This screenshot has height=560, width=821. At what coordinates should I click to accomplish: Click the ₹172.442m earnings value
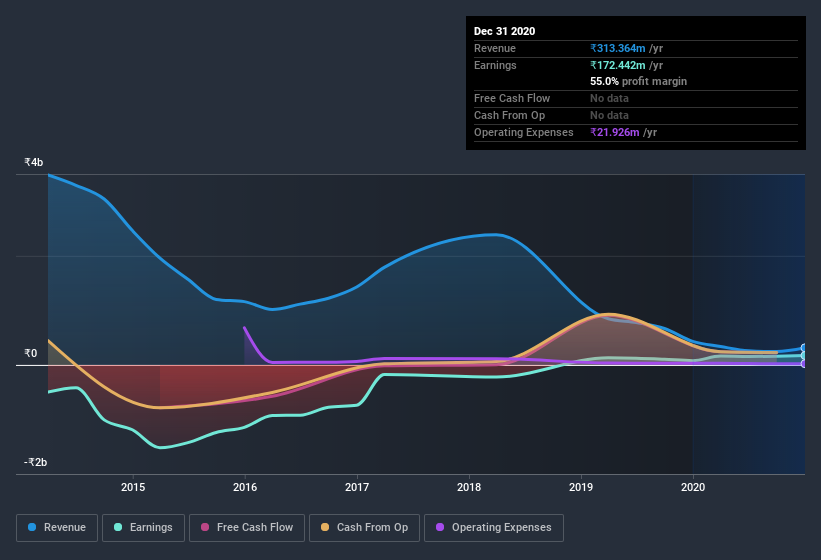[x=618, y=65]
